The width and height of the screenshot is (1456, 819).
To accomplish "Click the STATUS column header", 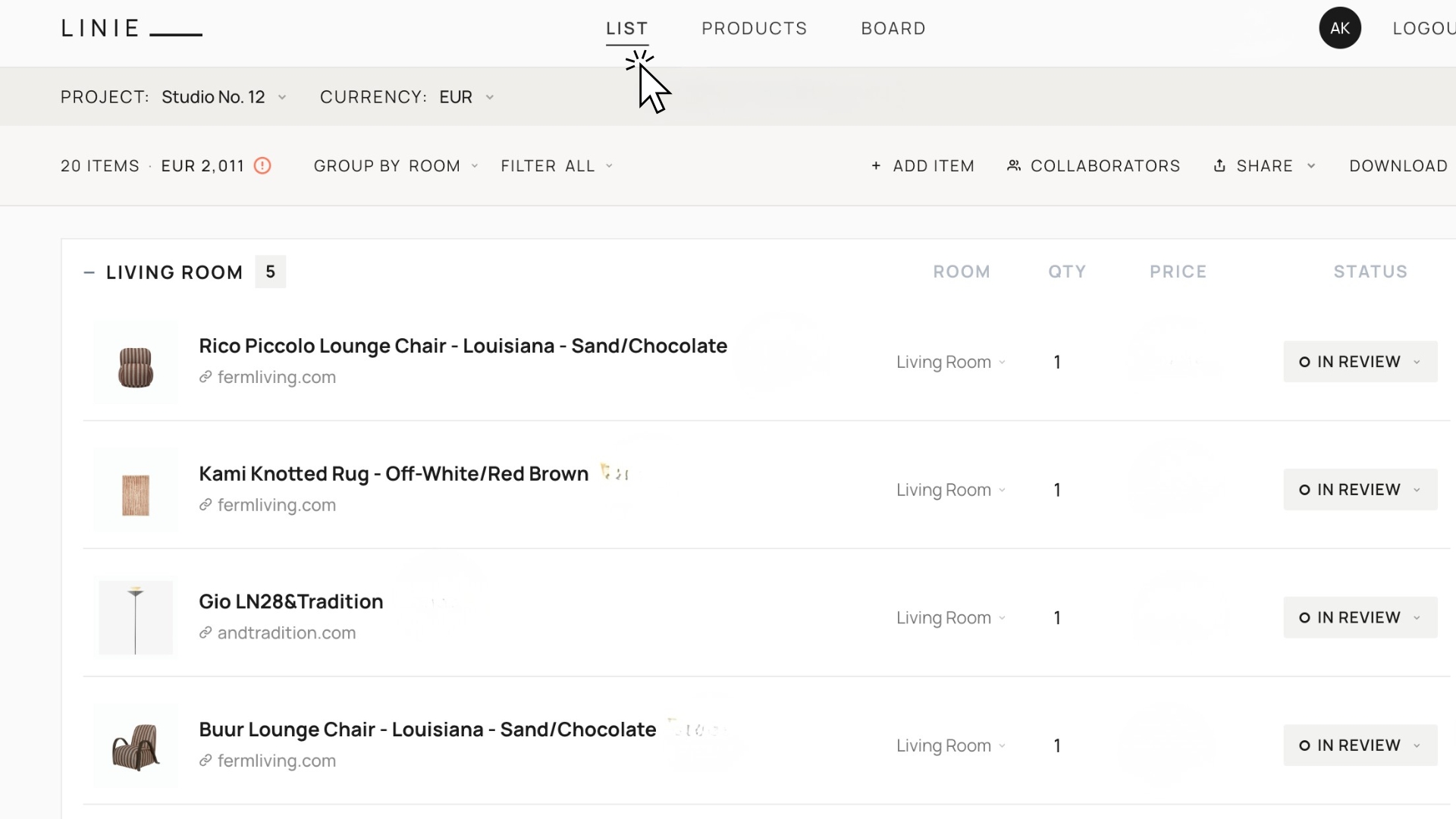I will pyautogui.click(x=1370, y=271).
